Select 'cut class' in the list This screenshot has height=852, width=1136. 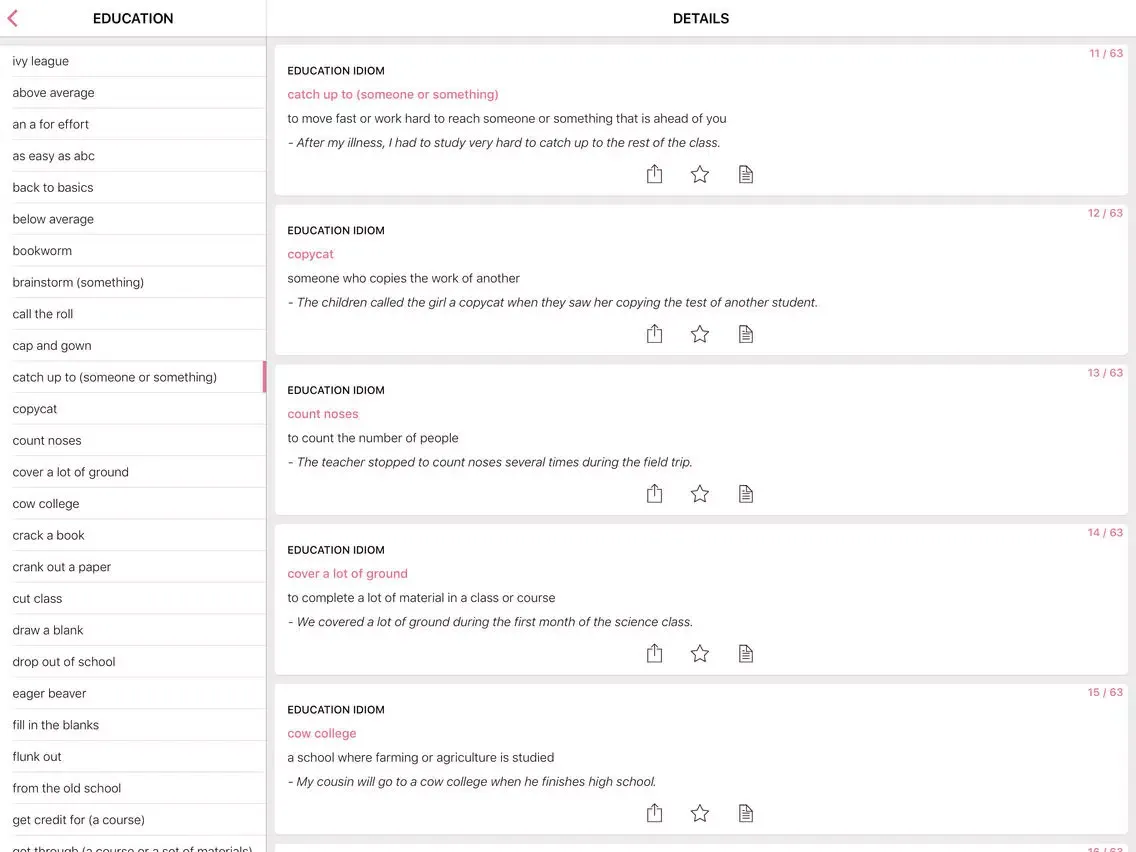[x=133, y=598]
